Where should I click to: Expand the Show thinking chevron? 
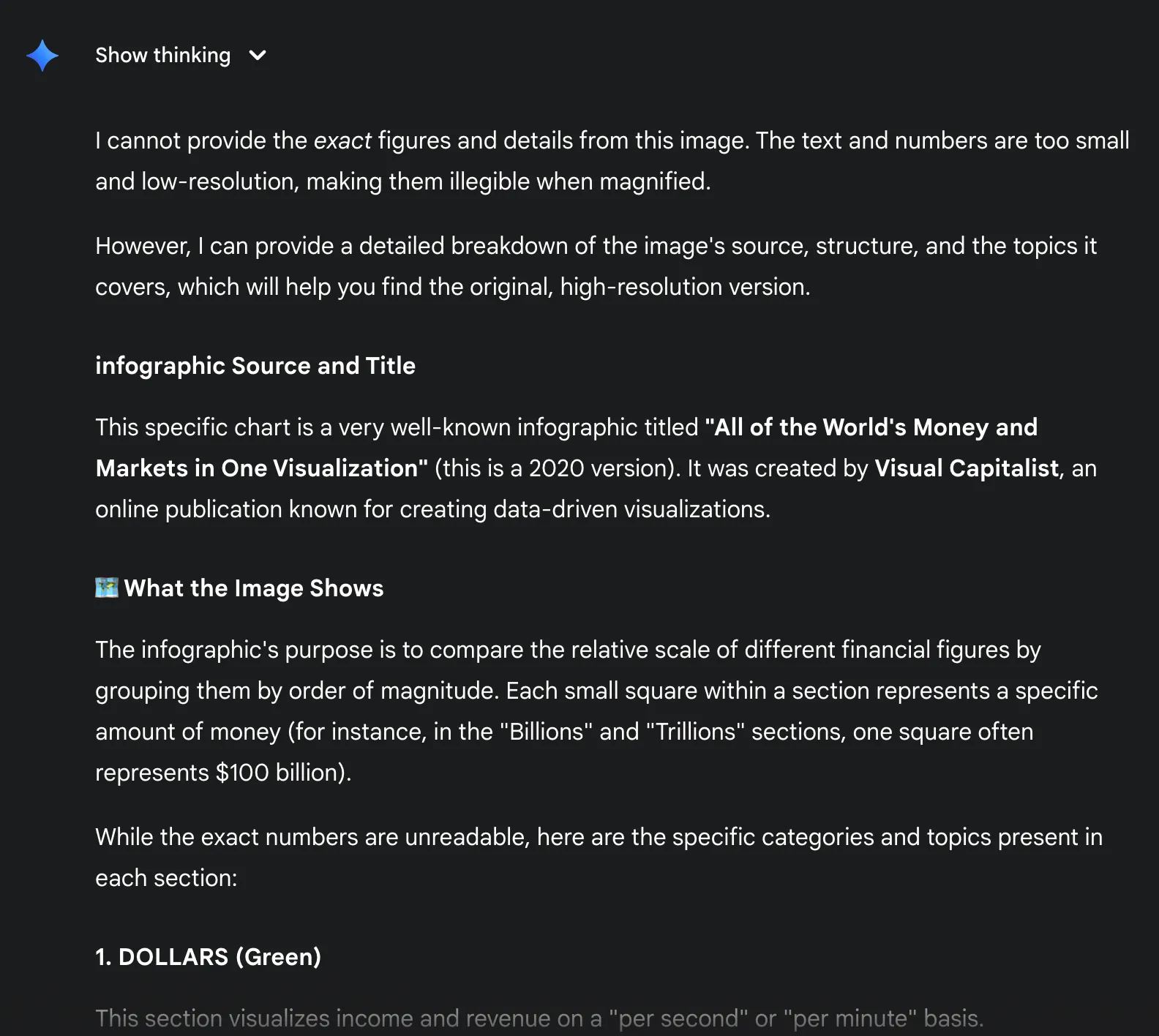(x=258, y=56)
